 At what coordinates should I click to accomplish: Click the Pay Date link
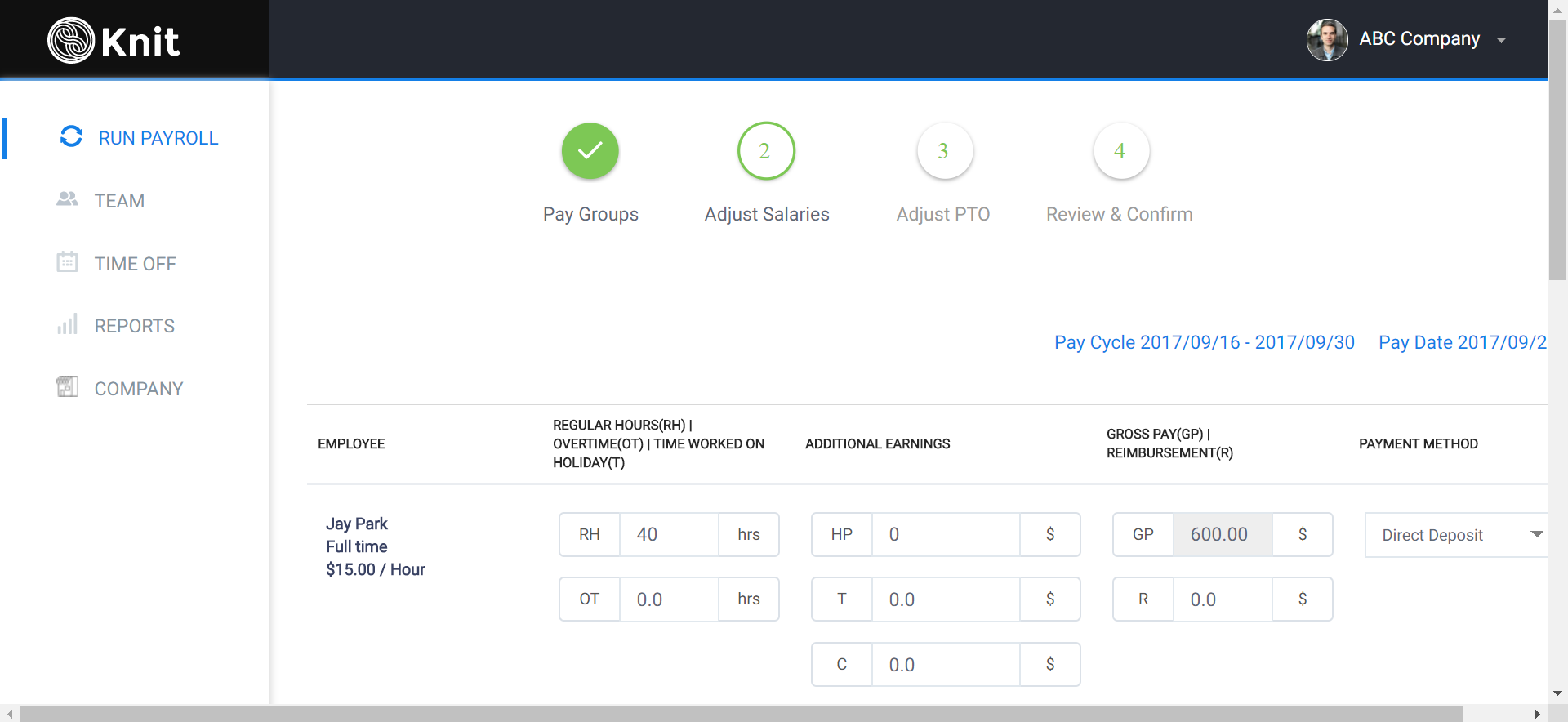click(x=1463, y=342)
